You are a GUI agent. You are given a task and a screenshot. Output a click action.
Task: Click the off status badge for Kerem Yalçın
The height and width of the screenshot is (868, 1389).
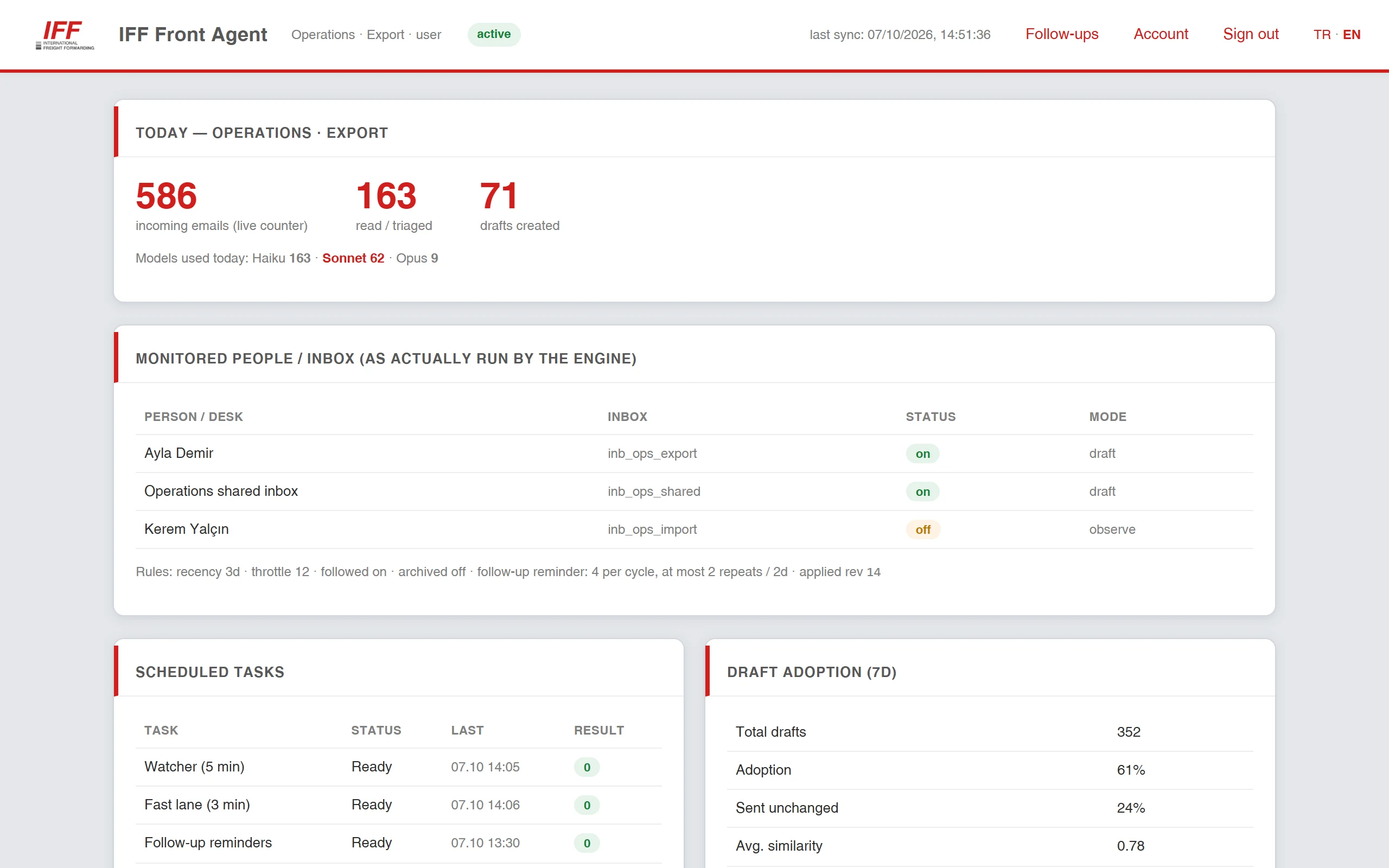923,529
